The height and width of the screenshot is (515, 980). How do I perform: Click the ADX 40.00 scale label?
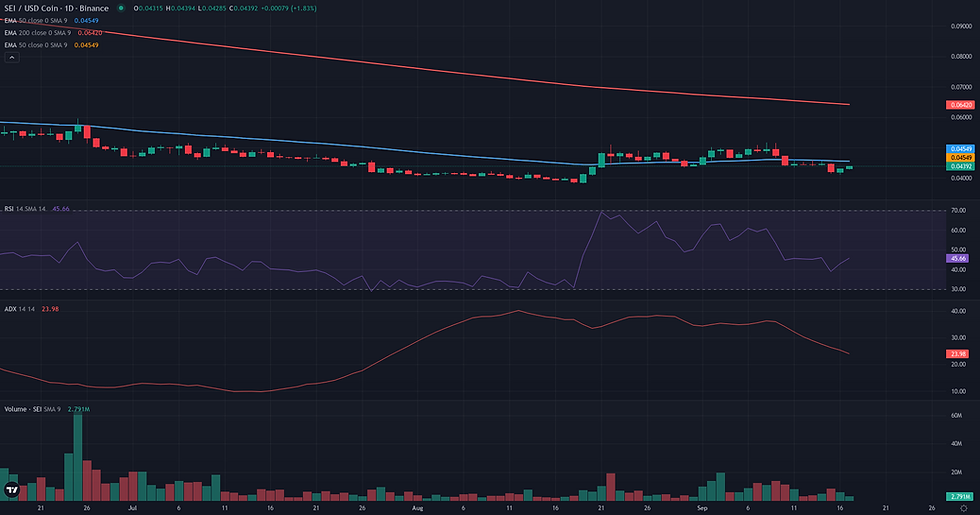coord(958,311)
